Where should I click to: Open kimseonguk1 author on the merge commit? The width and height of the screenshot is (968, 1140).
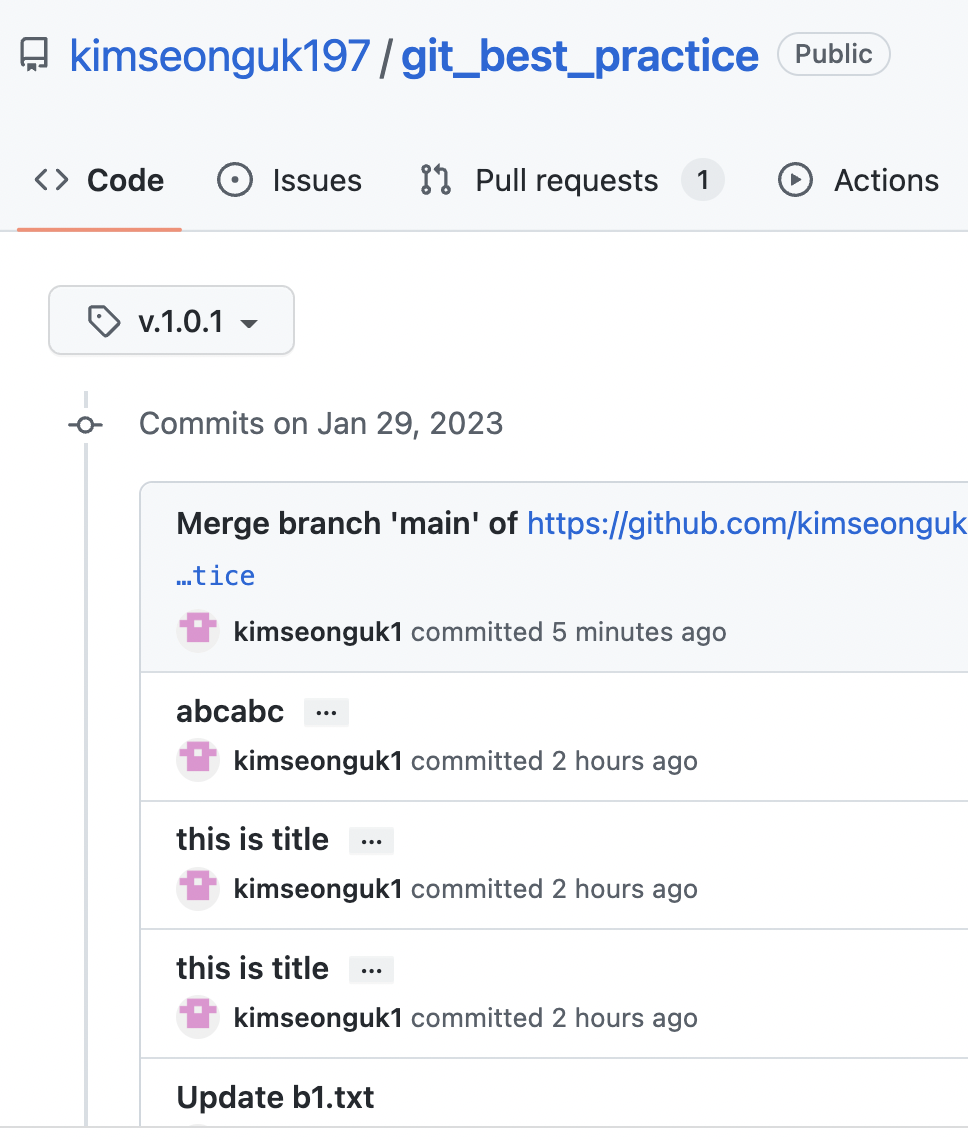[318, 632]
